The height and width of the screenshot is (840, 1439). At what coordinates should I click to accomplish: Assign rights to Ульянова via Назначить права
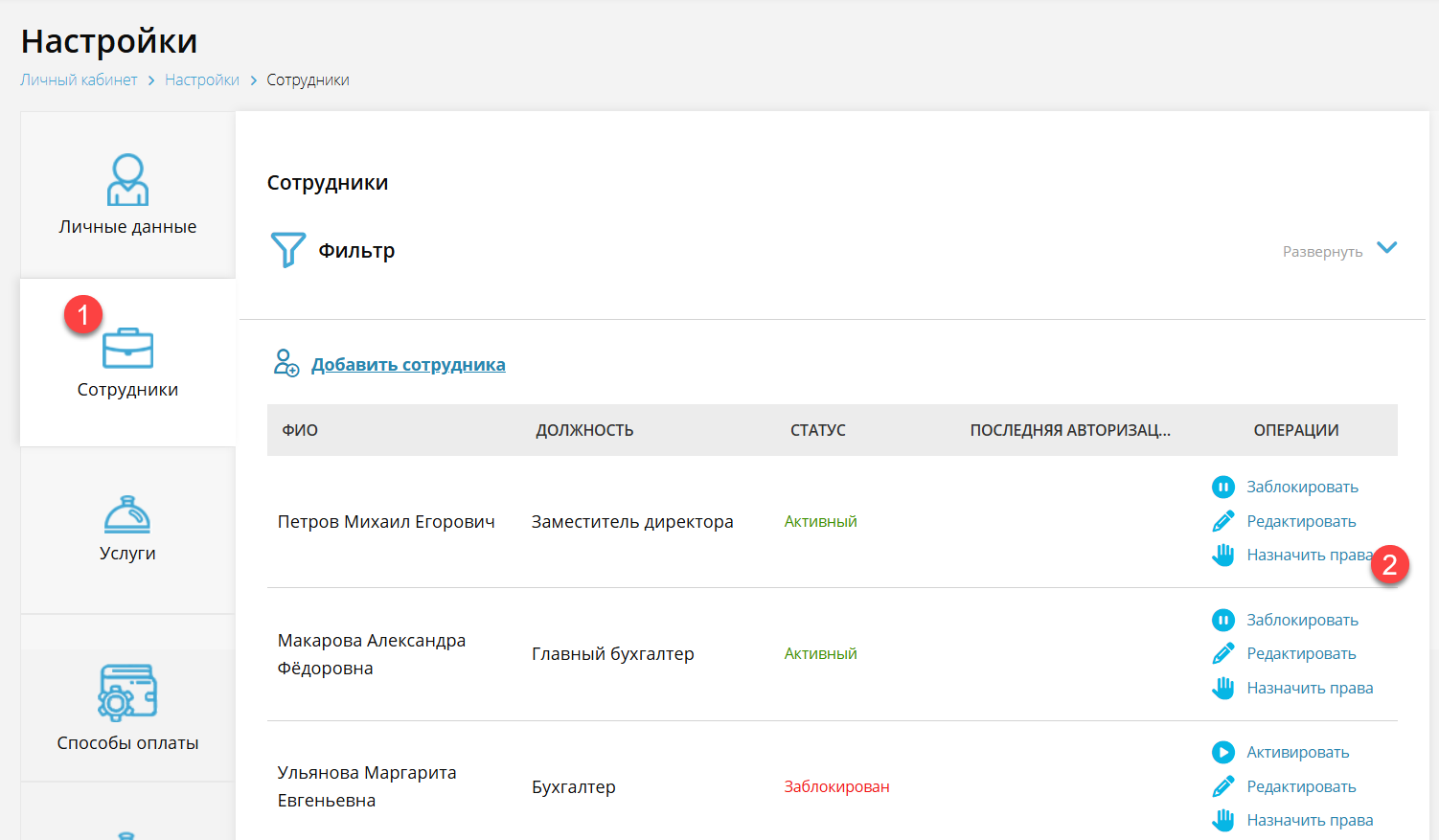[1310, 820]
